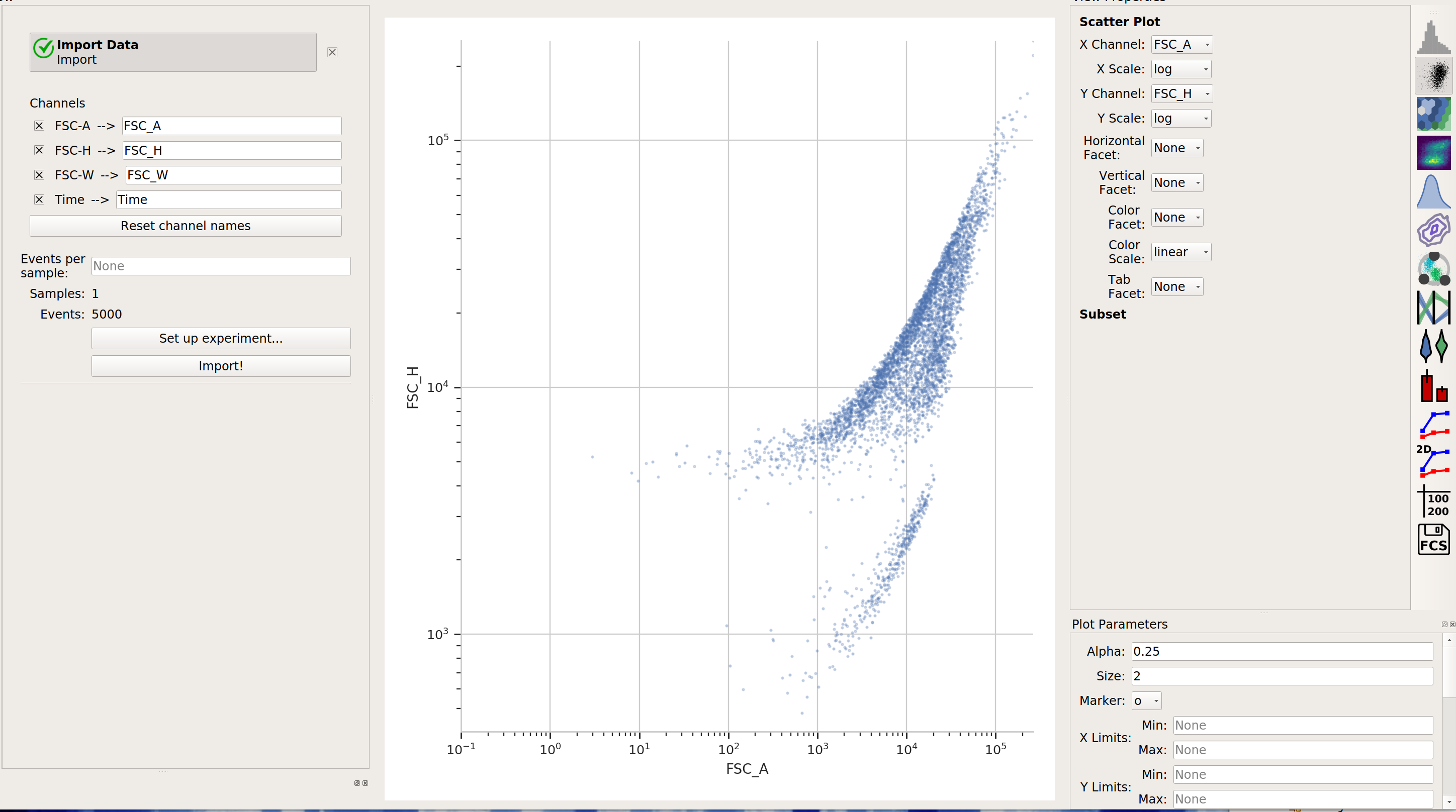Select the scatter plot view icon
Image resolution: width=1456 pixels, height=812 pixels.
(1433, 76)
